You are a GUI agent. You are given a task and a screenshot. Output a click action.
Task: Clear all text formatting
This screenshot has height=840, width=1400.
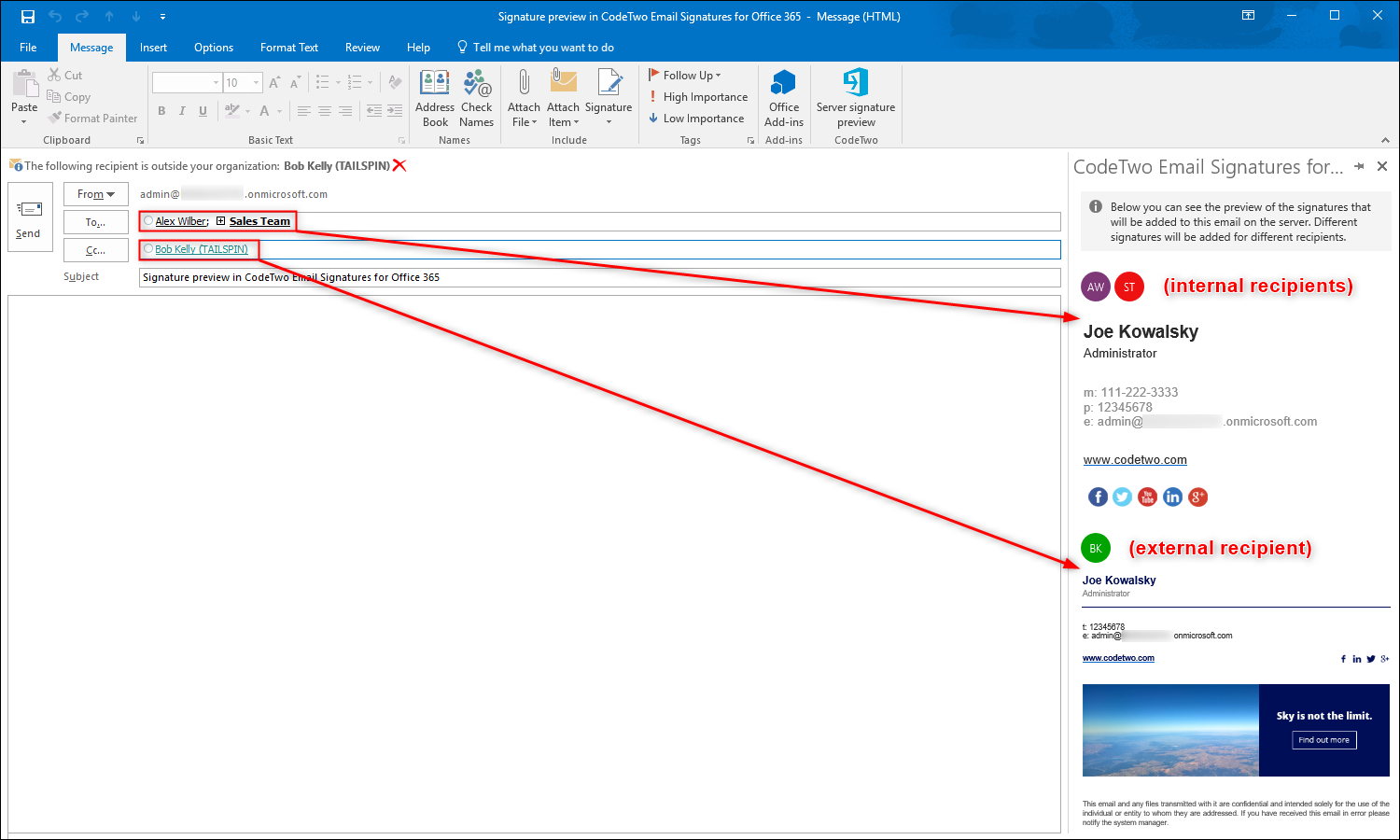(395, 83)
